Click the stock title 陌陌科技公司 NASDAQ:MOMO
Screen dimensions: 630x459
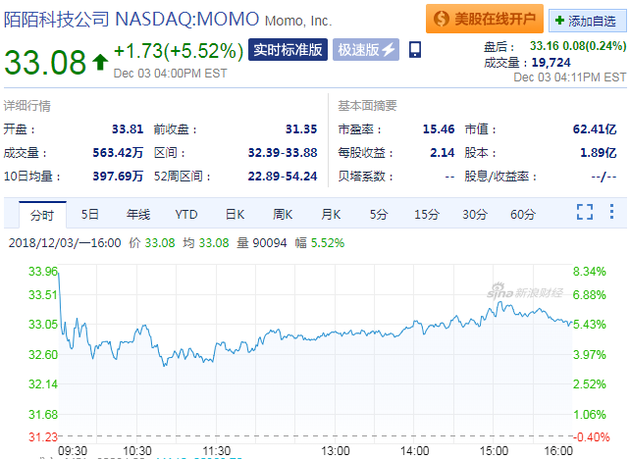[x=131, y=19]
